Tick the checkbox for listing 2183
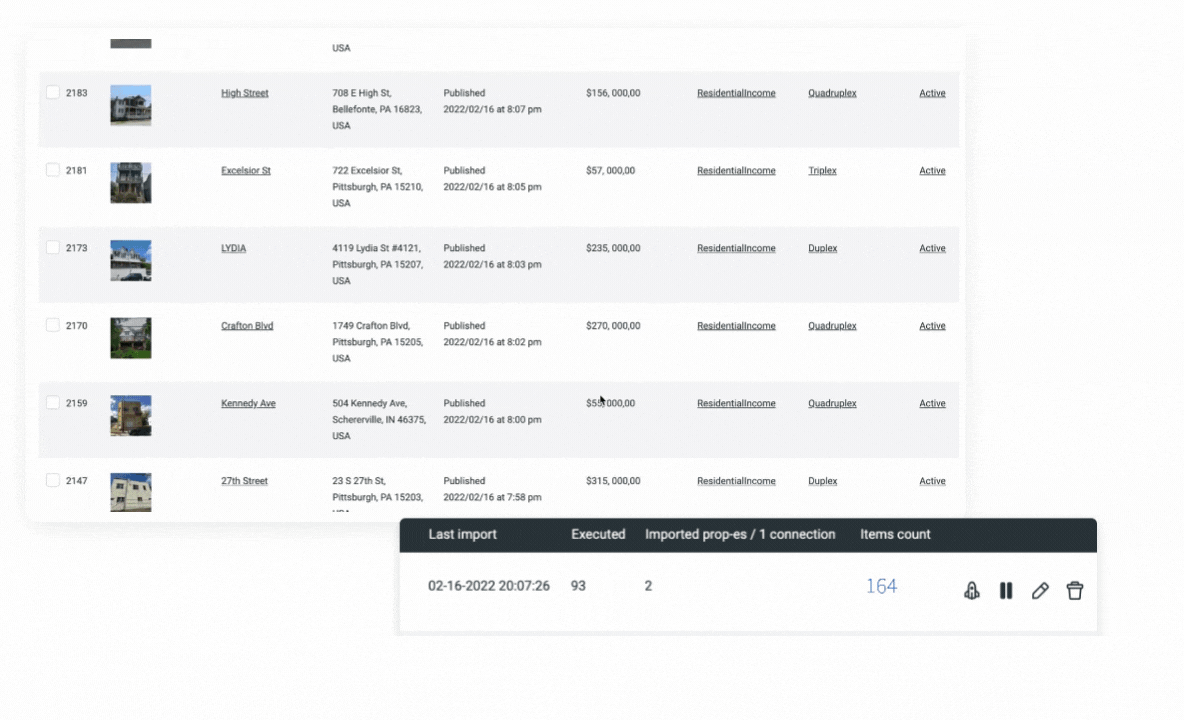The image size is (1184, 720). (x=53, y=92)
